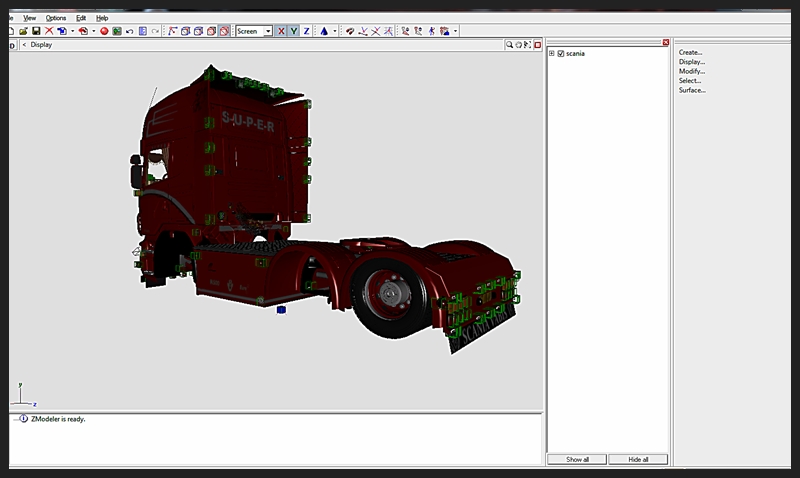Expand the scania tree node
This screenshot has width=800, height=478.
pyautogui.click(x=551, y=53)
